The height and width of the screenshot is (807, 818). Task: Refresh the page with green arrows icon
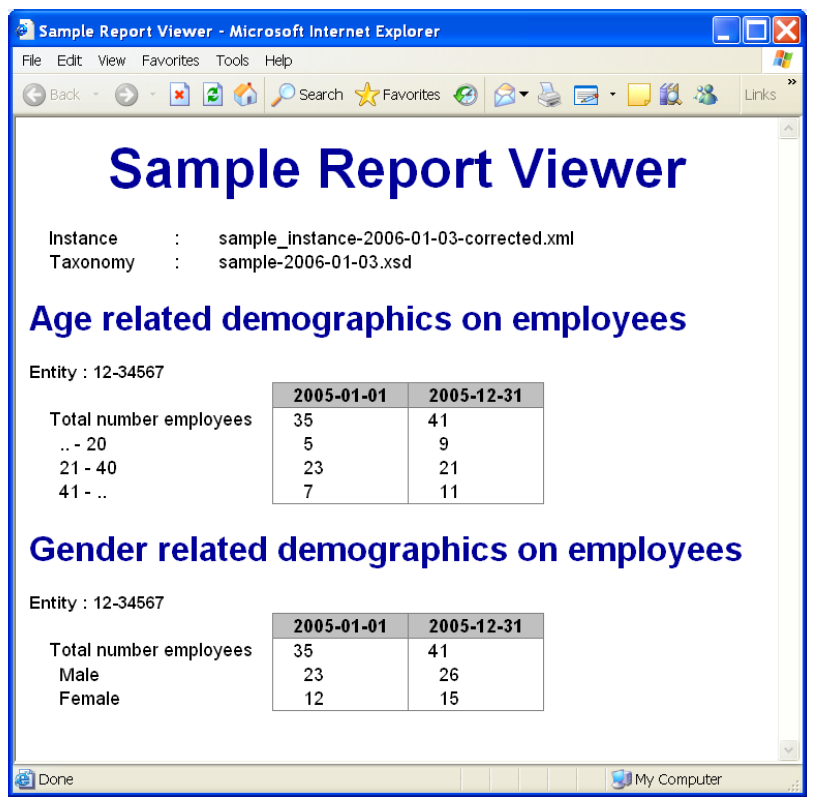pos(212,95)
